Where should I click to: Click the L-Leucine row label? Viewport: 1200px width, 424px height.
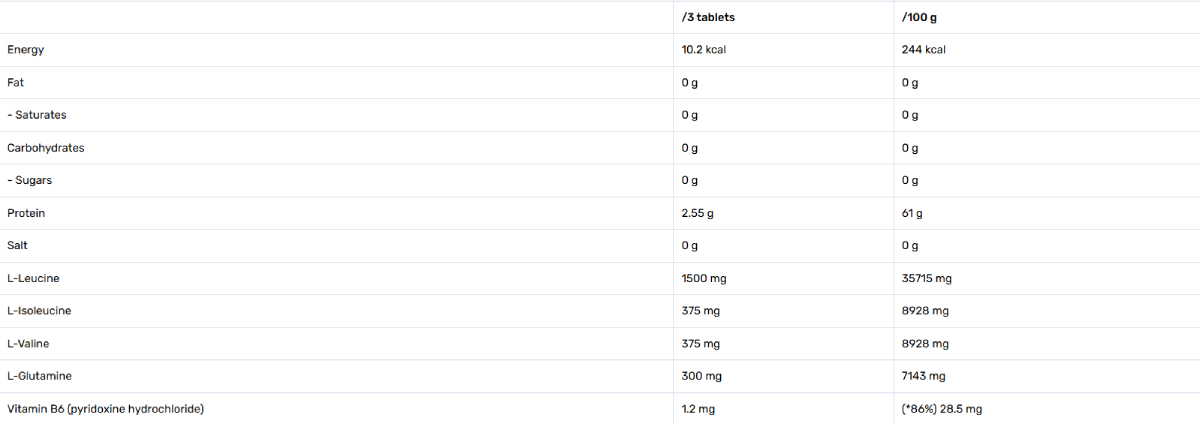pos(33,278)
